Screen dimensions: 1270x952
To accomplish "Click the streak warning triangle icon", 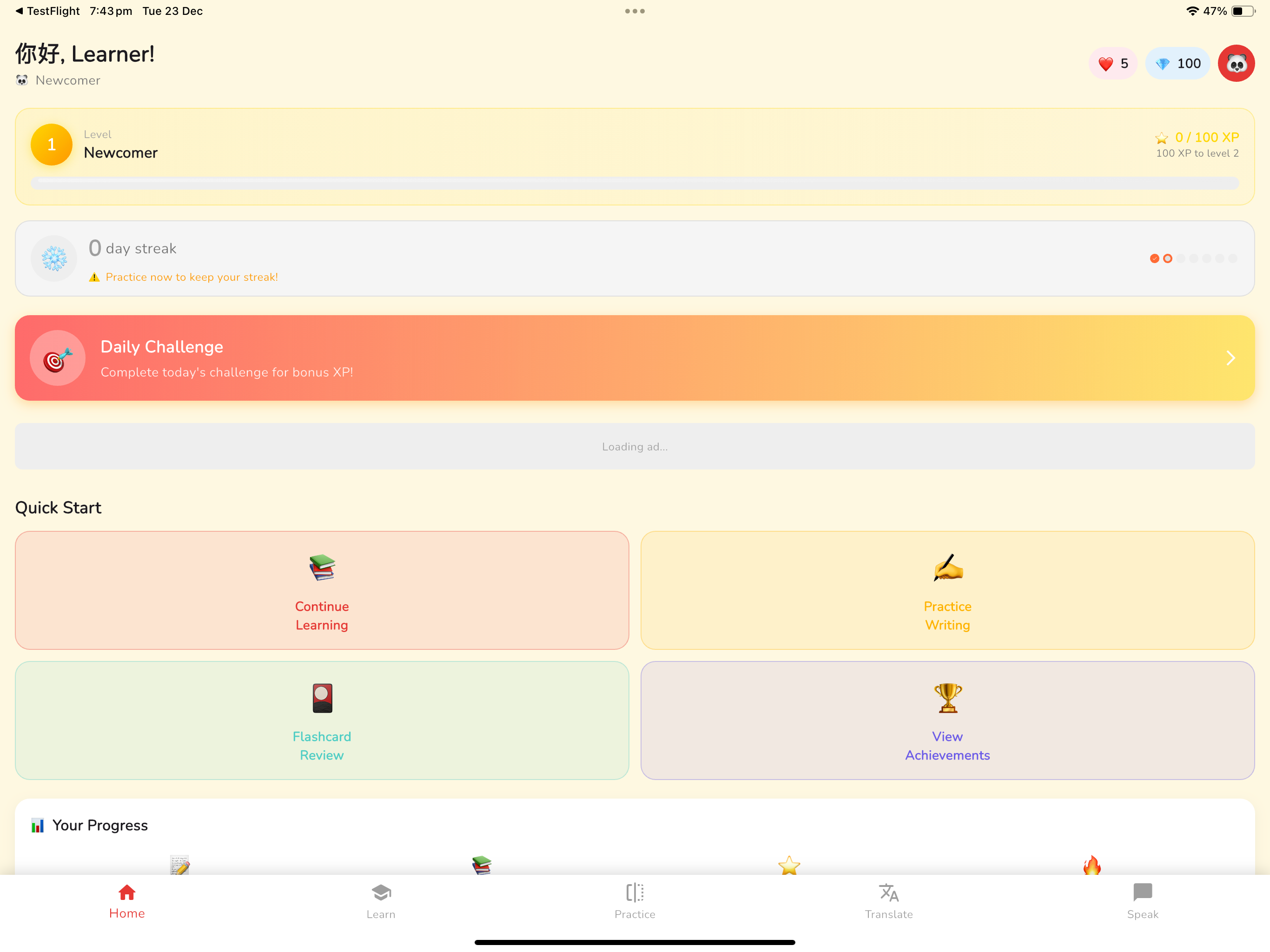I will pos(94,278).
